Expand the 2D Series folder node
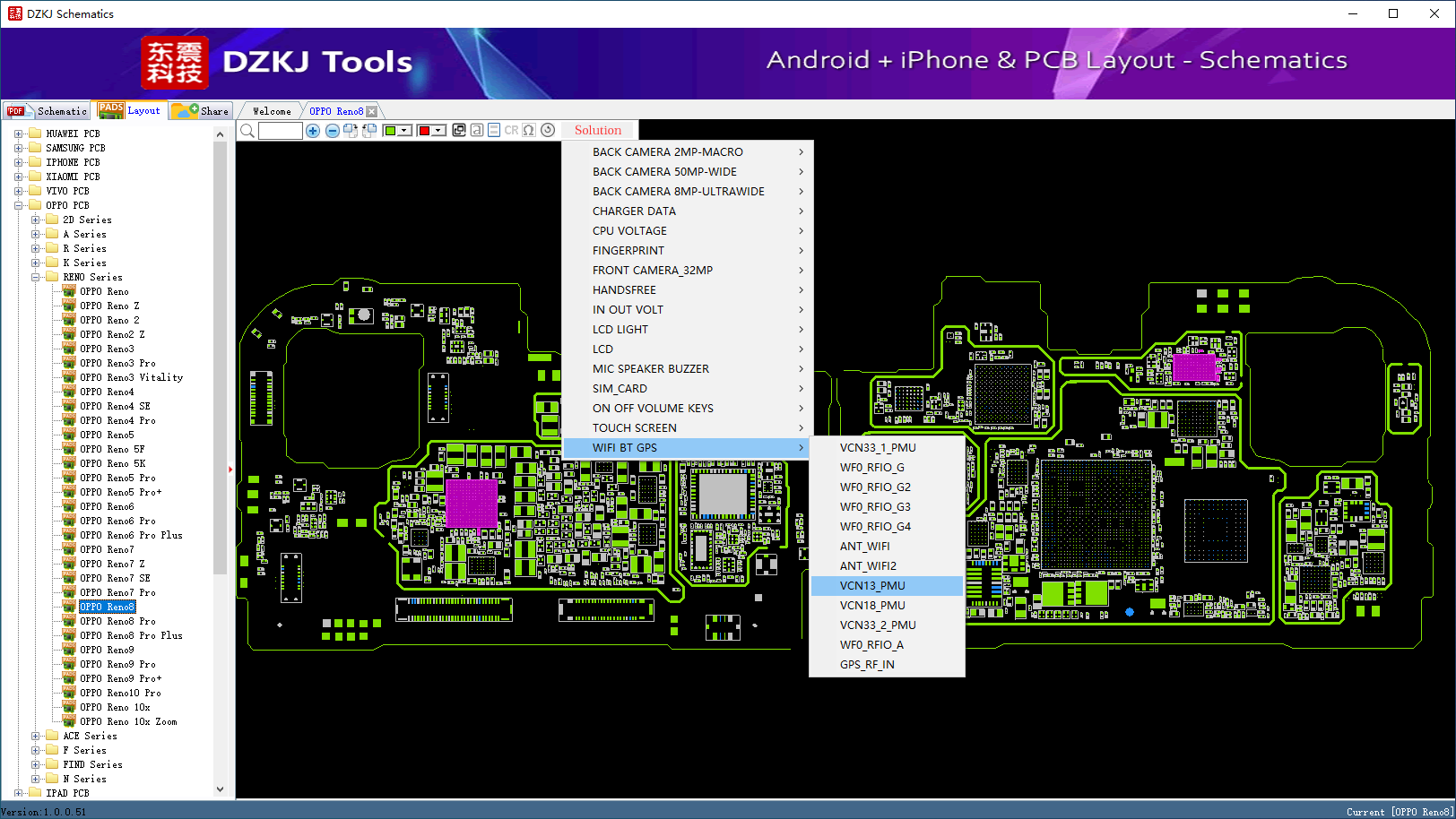 [x=35, y=220]
